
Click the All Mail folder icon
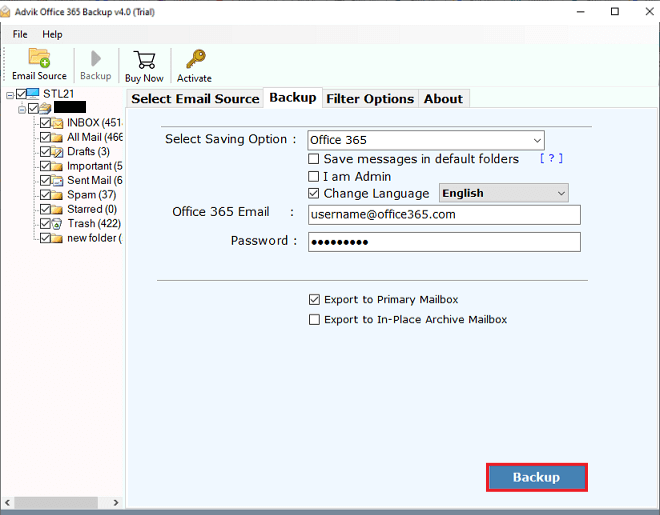click(57, 137)
